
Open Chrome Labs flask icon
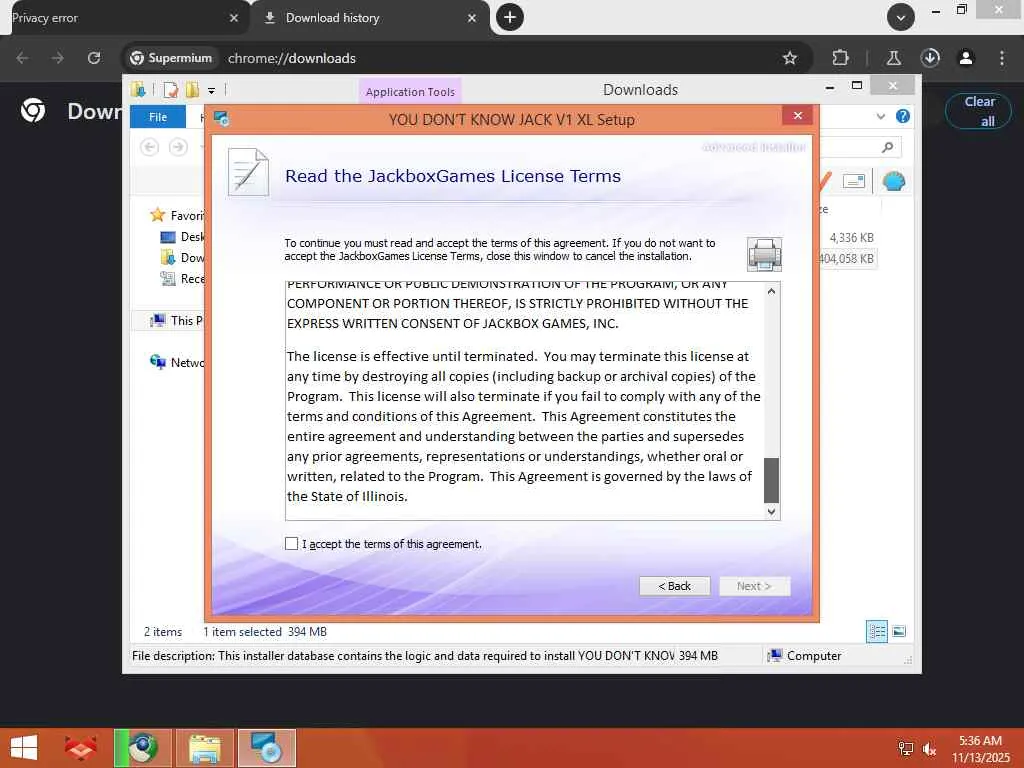coord(893,58)
